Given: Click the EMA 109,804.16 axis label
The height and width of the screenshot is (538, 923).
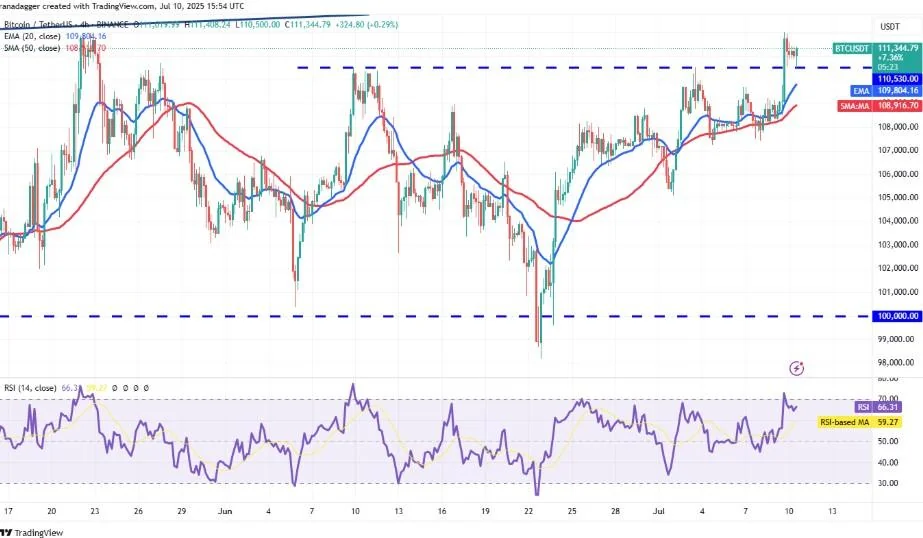Looking at the screenshot, I should point(887,91).
